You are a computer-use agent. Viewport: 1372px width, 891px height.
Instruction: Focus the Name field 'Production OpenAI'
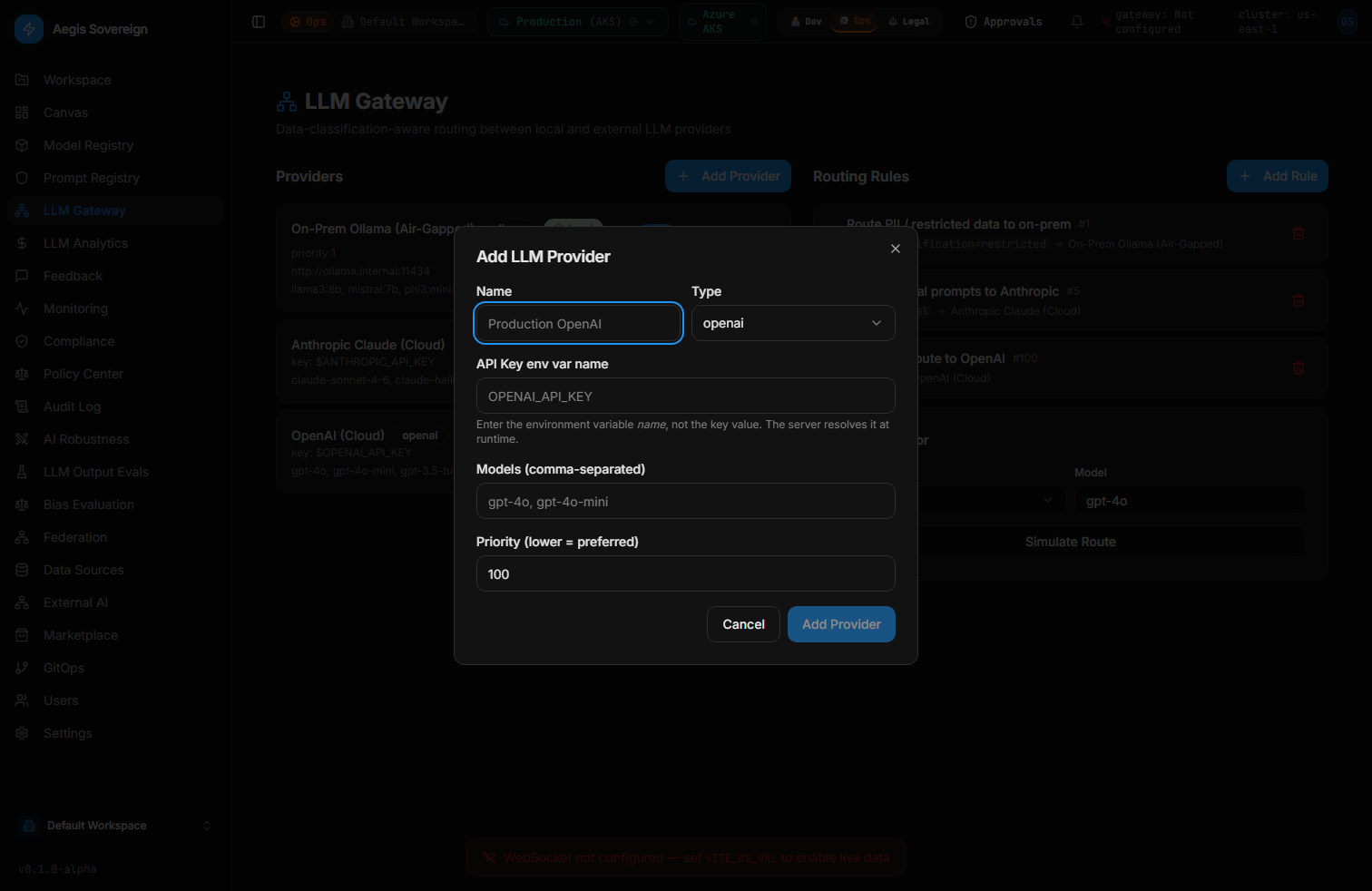pyautogui.click(x=578, y=323)
